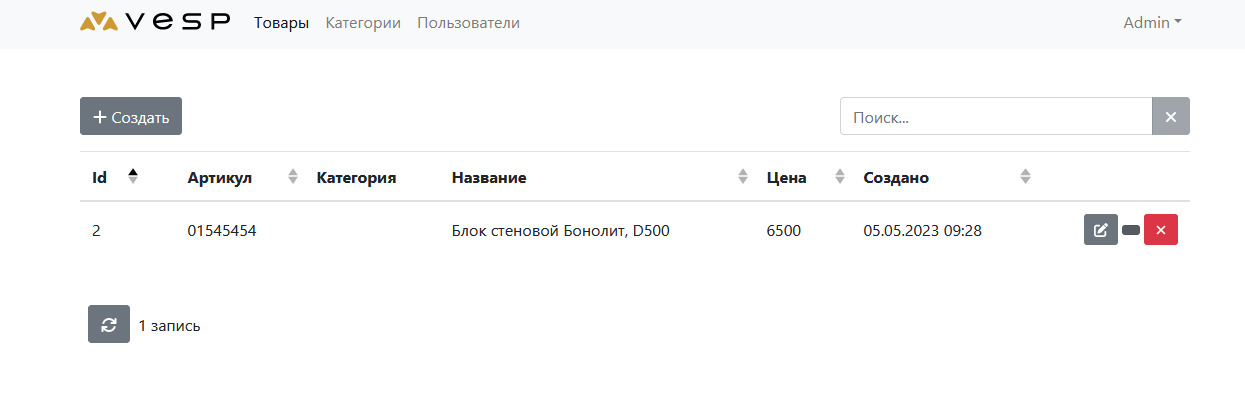Click the article number 01545454
Screen dimensions: 1245x419
(222, 230)
